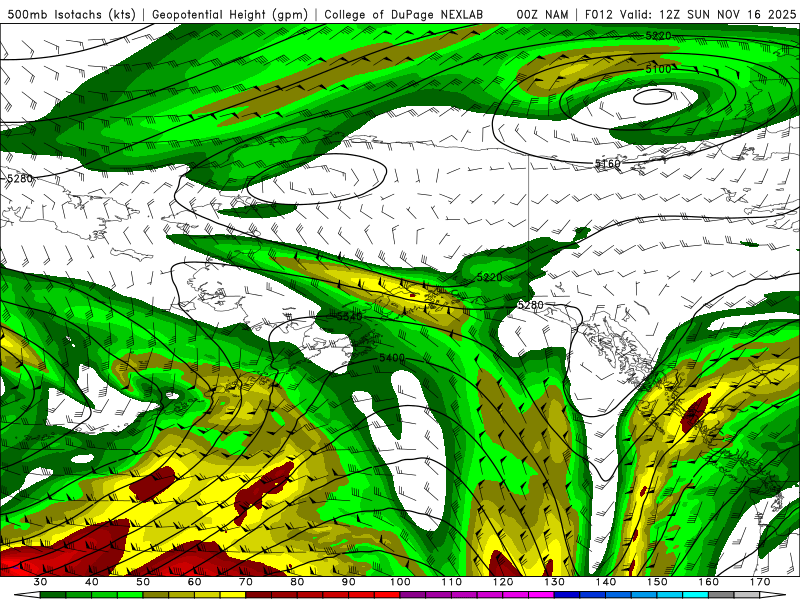Click the 5100 height contour label
The height and width of the screenshot is (600, 800).
[x=658, y=69]
